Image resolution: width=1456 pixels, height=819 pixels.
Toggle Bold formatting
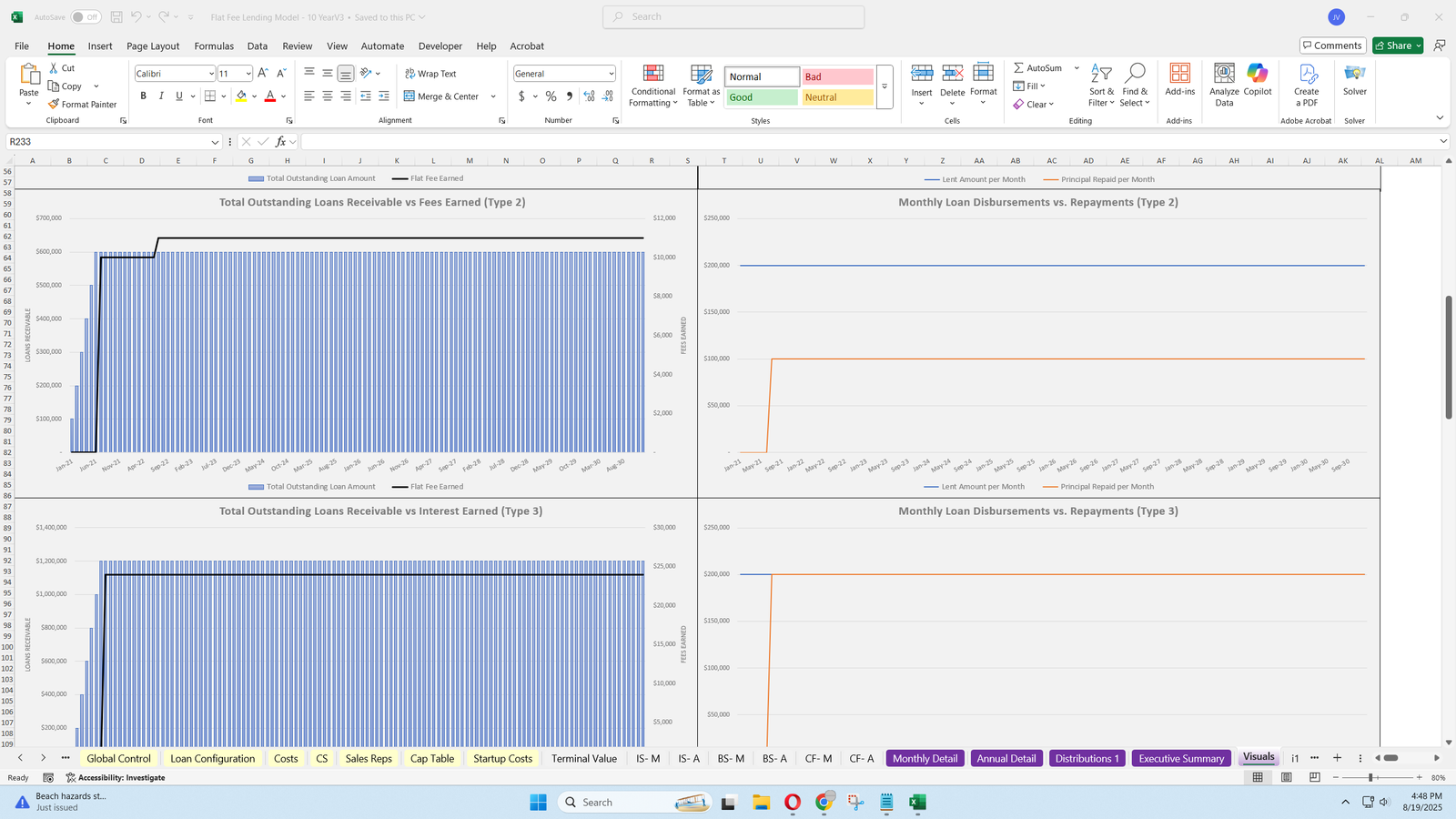pyautogui.click(x=143, y=96)
